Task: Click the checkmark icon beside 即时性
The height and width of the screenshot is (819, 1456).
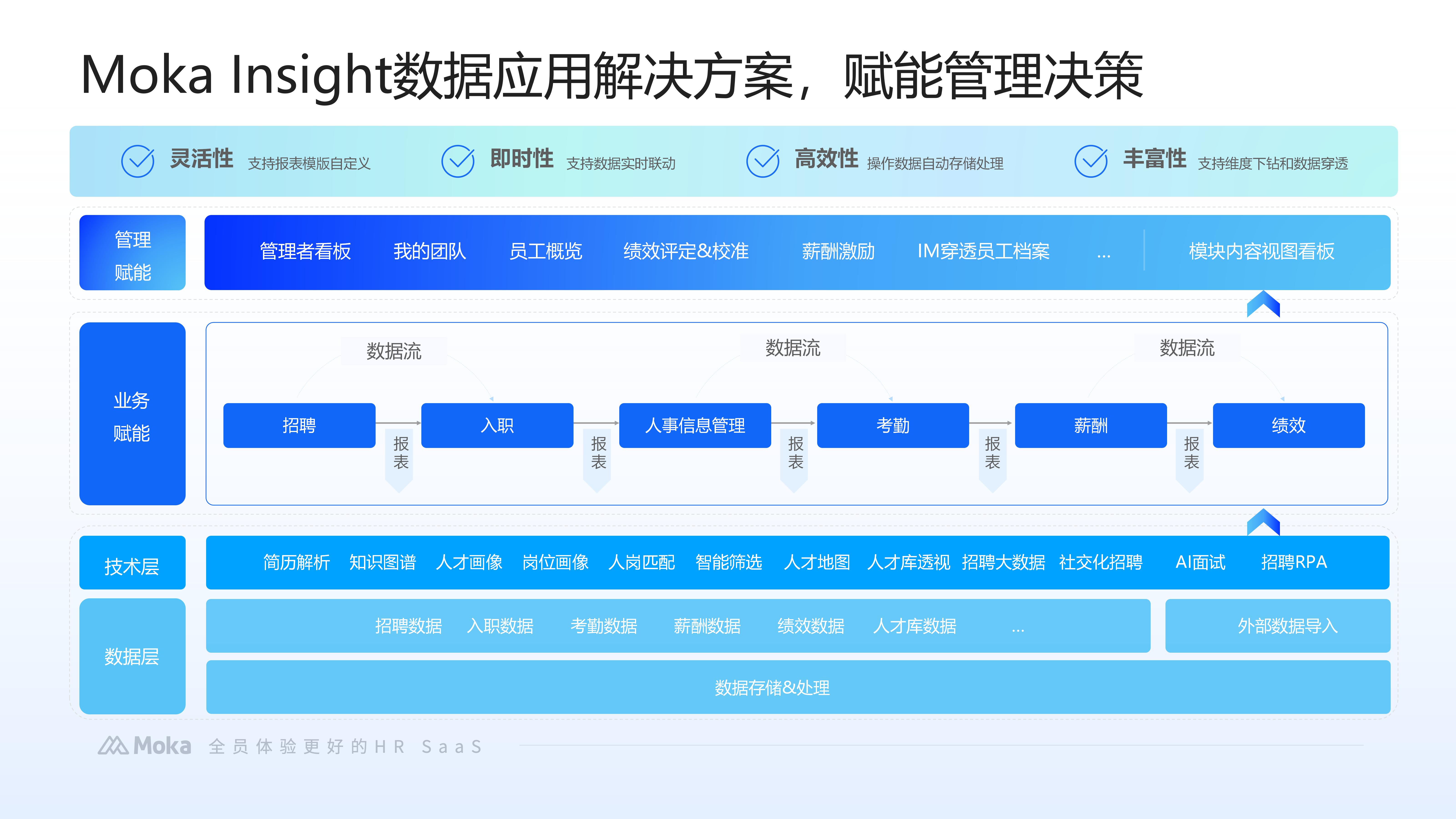Action: (x=457, y=161)
